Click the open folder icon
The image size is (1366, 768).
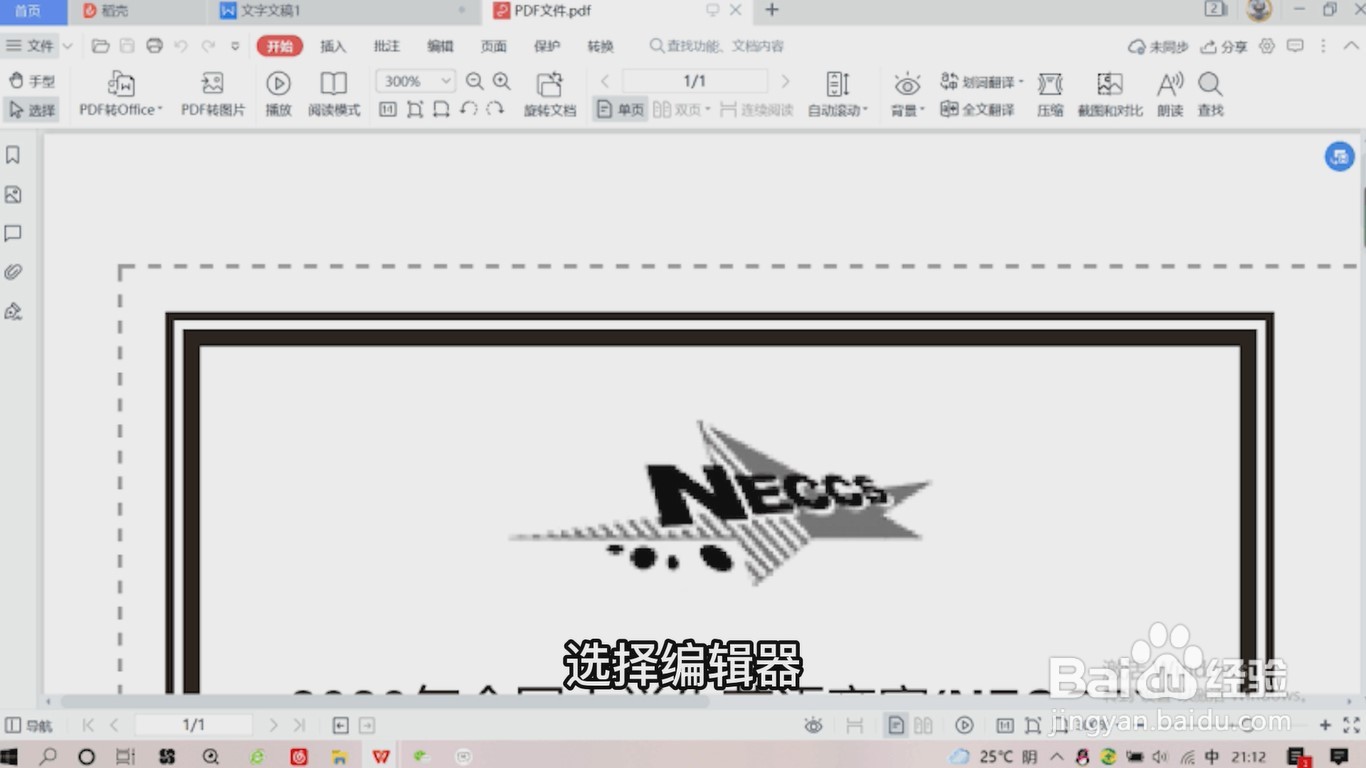(100, 46)
